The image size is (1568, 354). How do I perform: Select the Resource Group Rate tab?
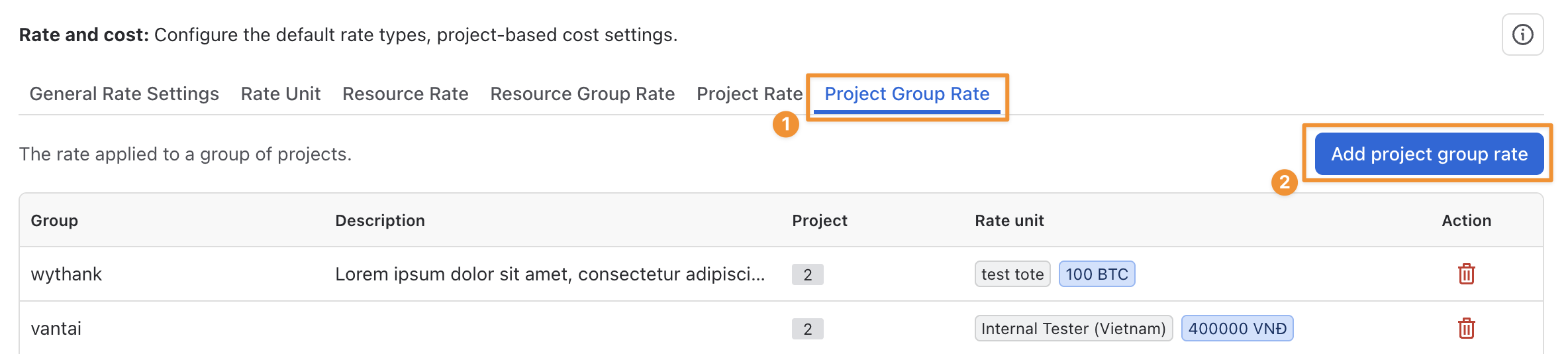pyautogui.click(x=583, y=94)
